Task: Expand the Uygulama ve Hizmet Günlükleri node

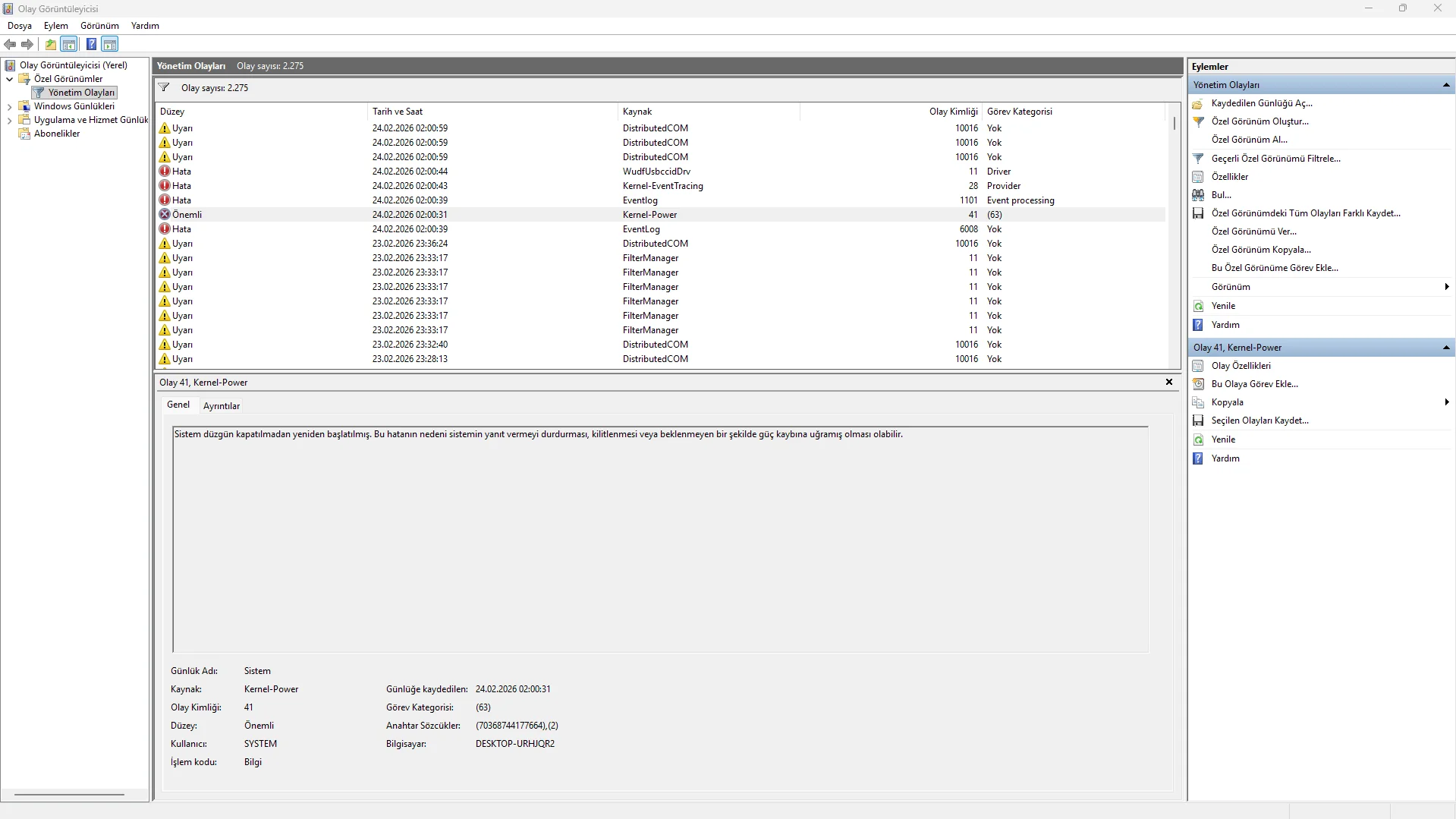Action: [x=9, y=120]
